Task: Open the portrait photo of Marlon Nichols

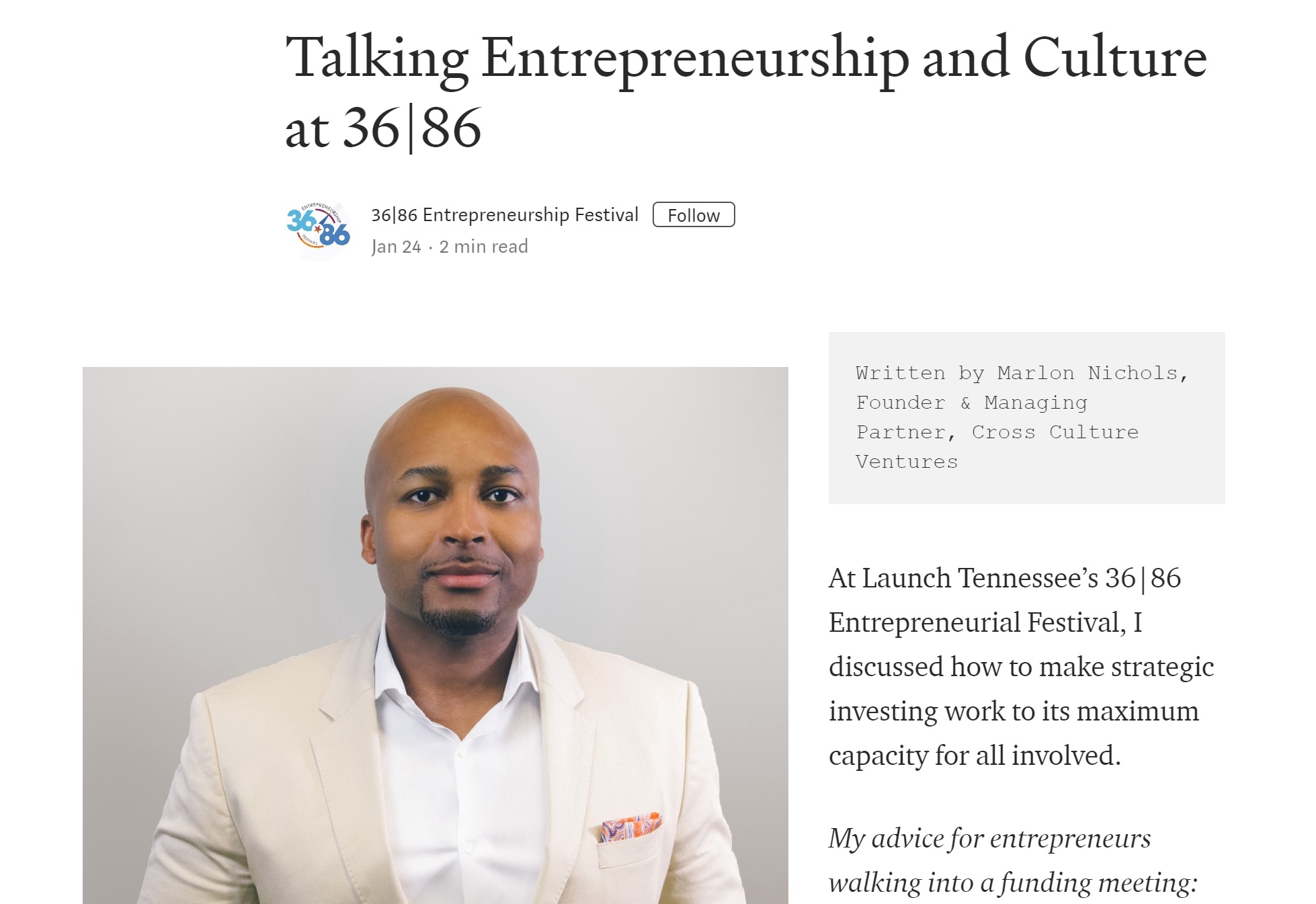Action: coord(435,635)
